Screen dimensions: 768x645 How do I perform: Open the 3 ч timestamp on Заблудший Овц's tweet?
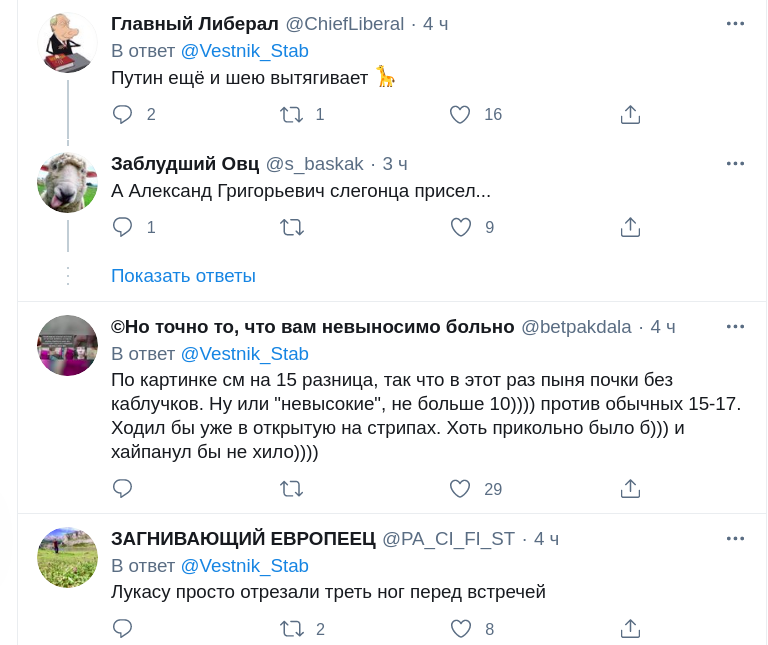pos(395,164)
